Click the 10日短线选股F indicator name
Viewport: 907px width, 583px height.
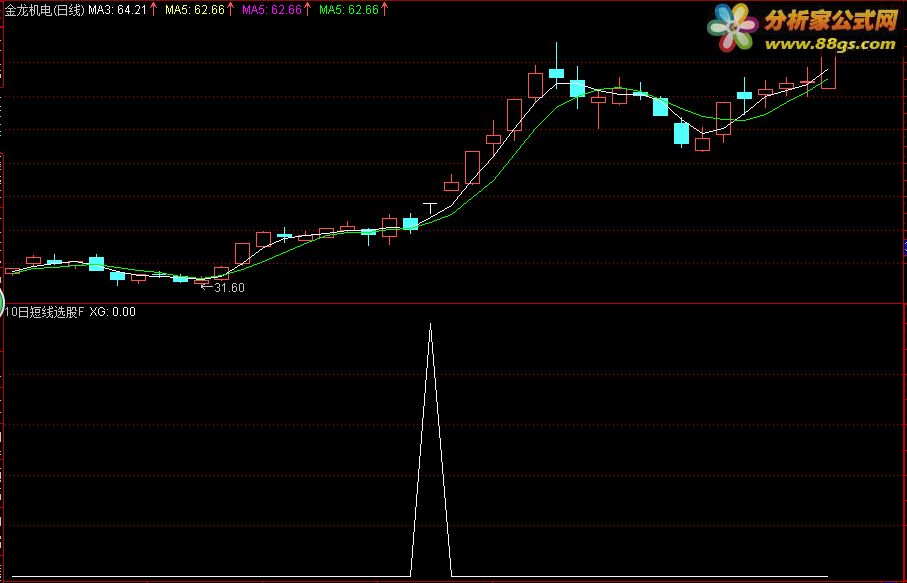click(44, 312)
